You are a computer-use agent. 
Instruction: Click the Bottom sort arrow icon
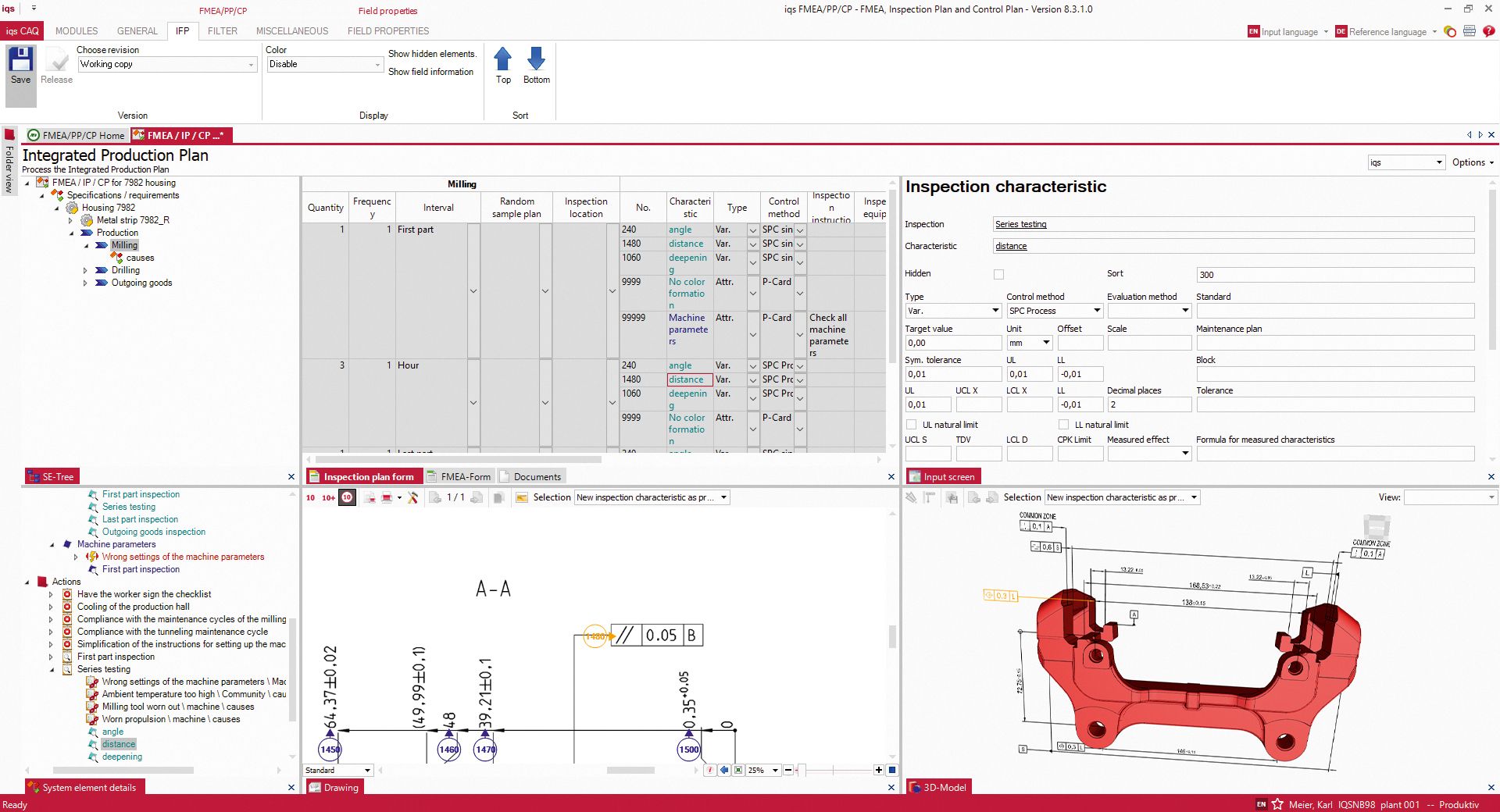pyautogui.click(x=536, y=59)
